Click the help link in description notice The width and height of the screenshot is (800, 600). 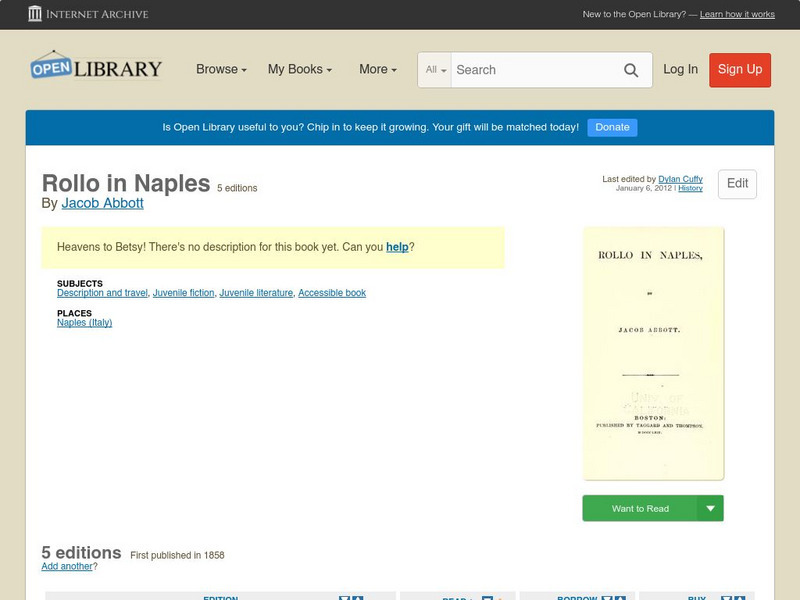coord(397,247)
